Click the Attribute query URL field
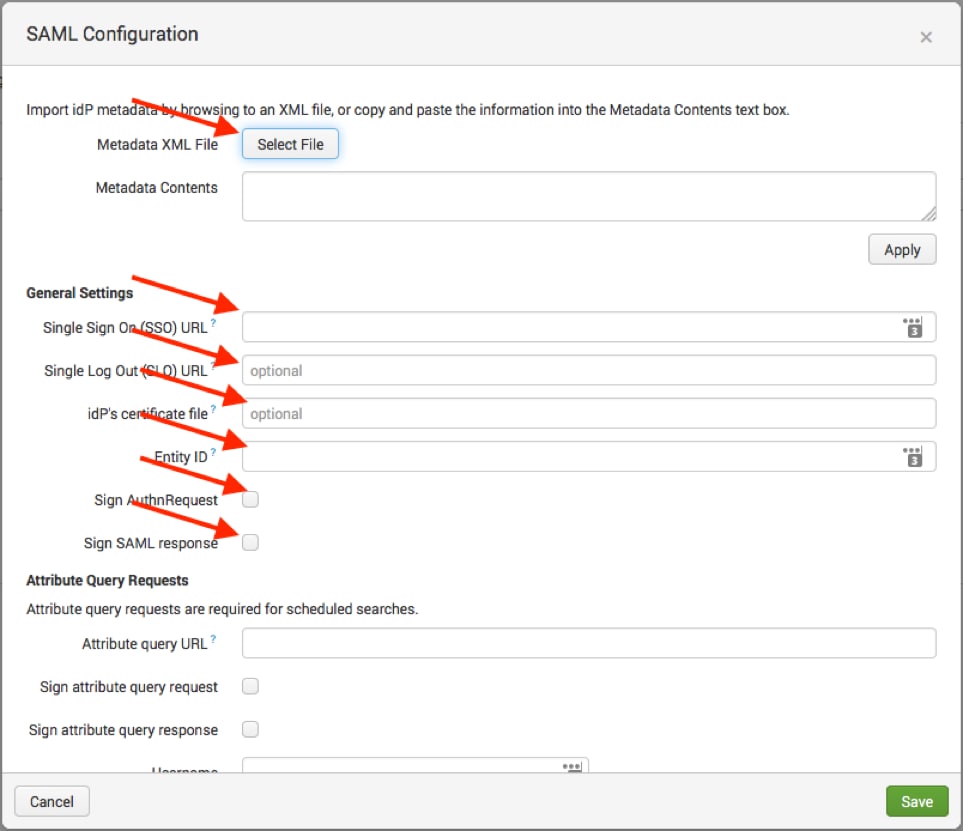 click(589, 643)
